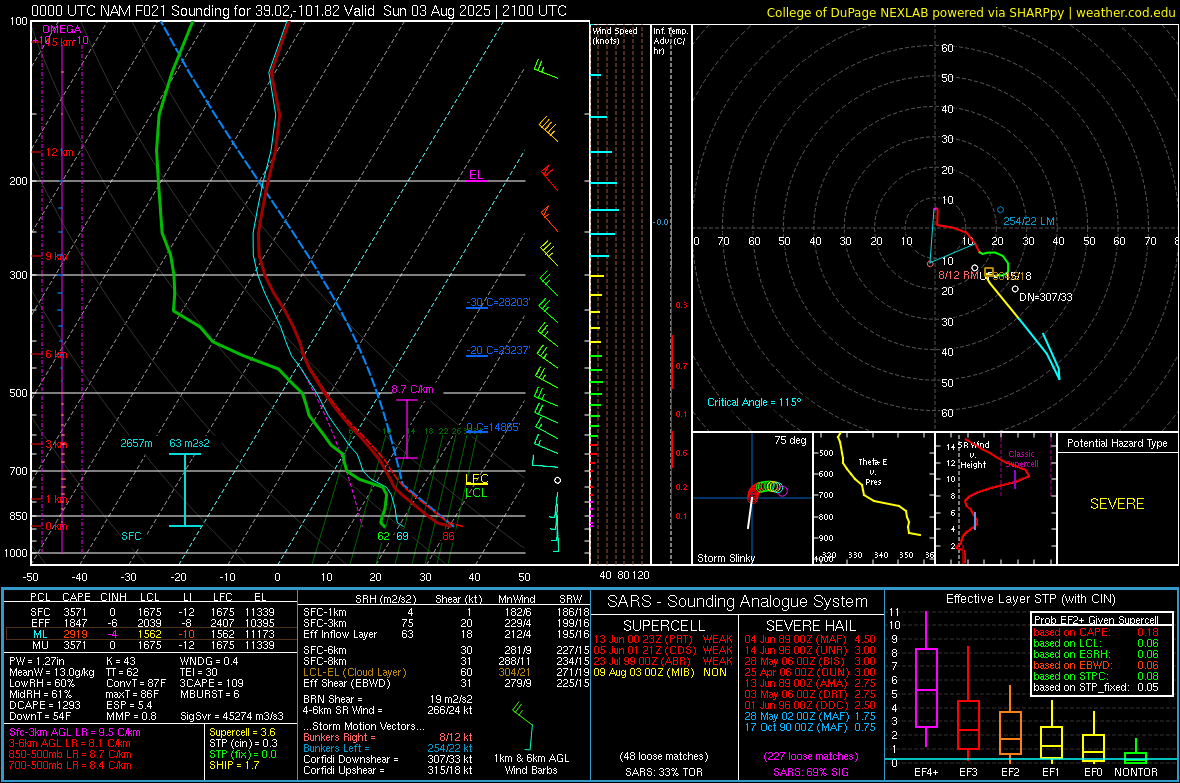Click the green LCL level label
This screenshot has height=783, width=1180.
click(476, 493)
